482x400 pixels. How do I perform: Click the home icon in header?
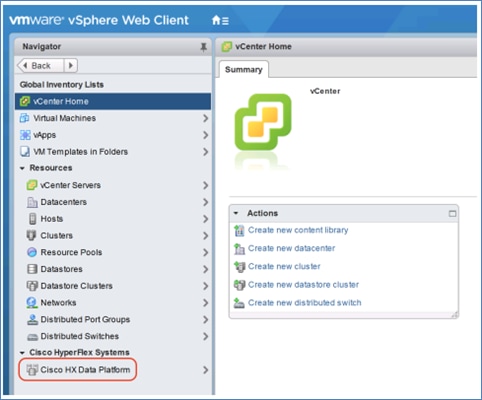point(216,20)
